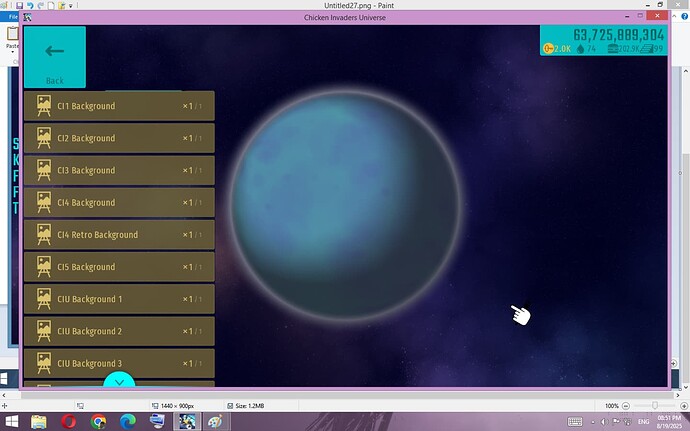Click the CIU Background 3 label text
The height and width of the screenshot is (431, 690).
90,363
